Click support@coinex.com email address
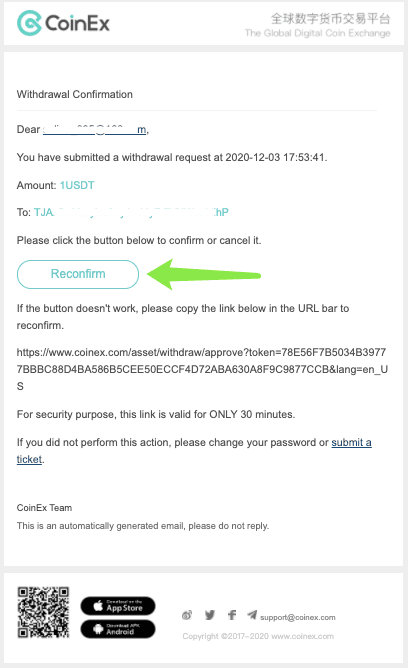 tap(298, 617)
